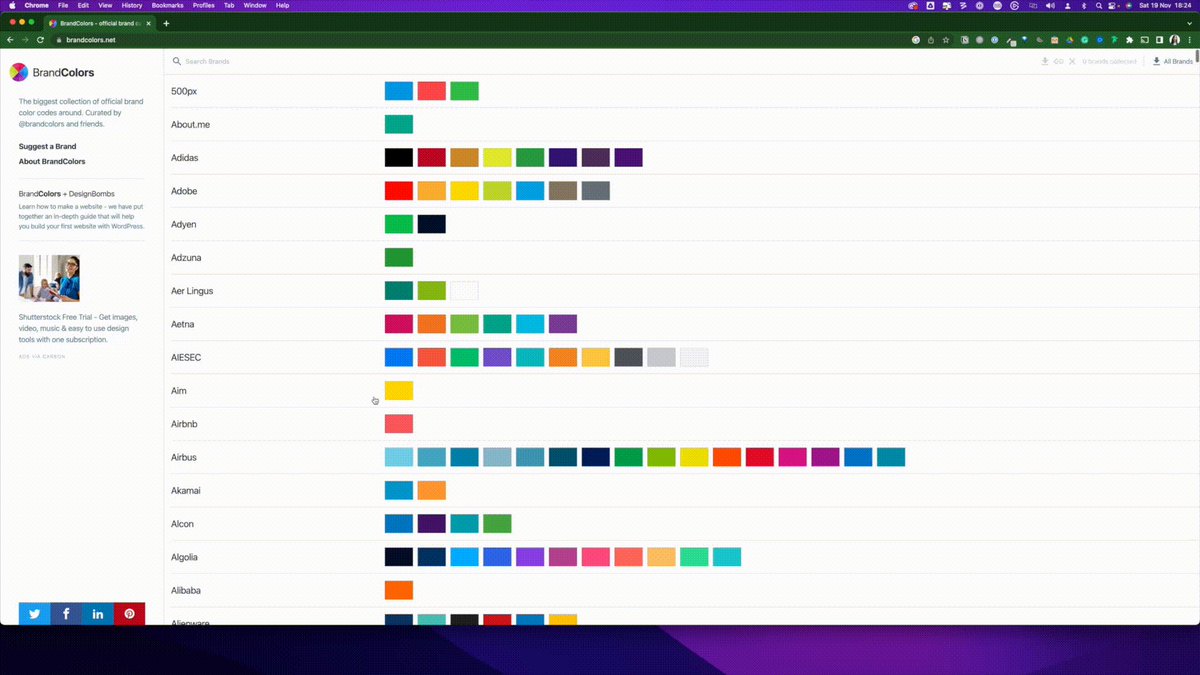Screen dimensions: 1200x675
Task: Open the History menu
Action: click(x=132, y=5)
